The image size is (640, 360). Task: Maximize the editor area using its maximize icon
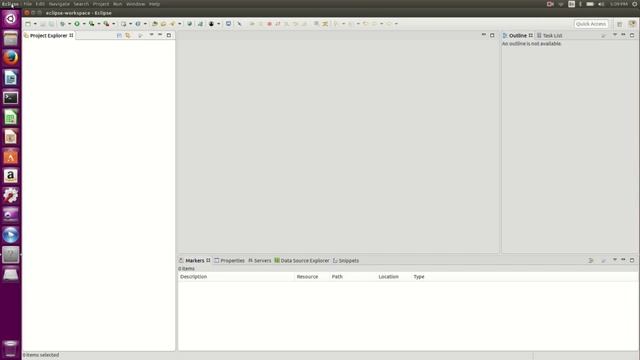tap(492, 35)
